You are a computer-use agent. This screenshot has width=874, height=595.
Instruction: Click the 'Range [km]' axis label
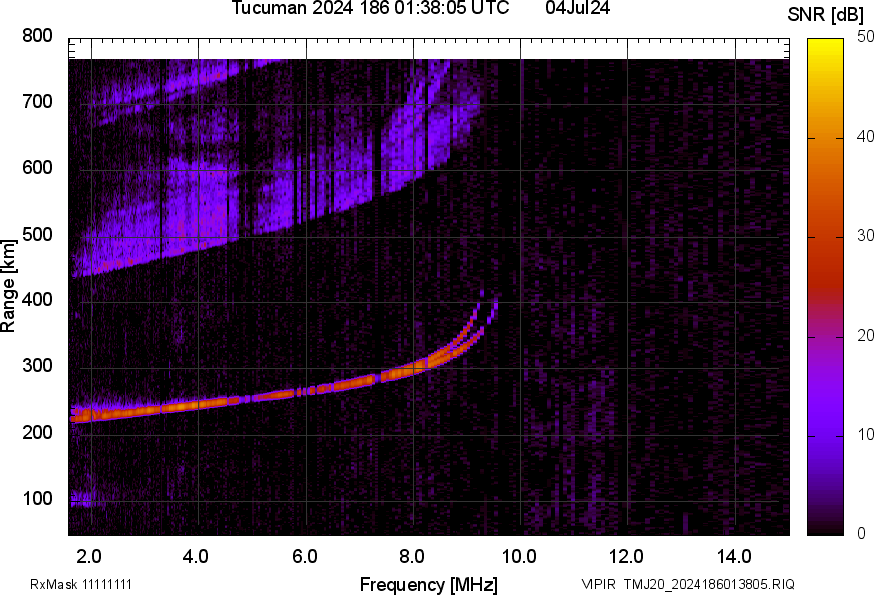click(8, 287)
